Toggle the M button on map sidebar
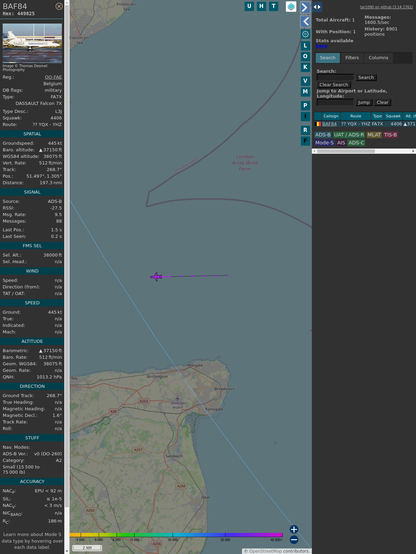This screenshot has height=554, width=416. [x=305, y=92]
